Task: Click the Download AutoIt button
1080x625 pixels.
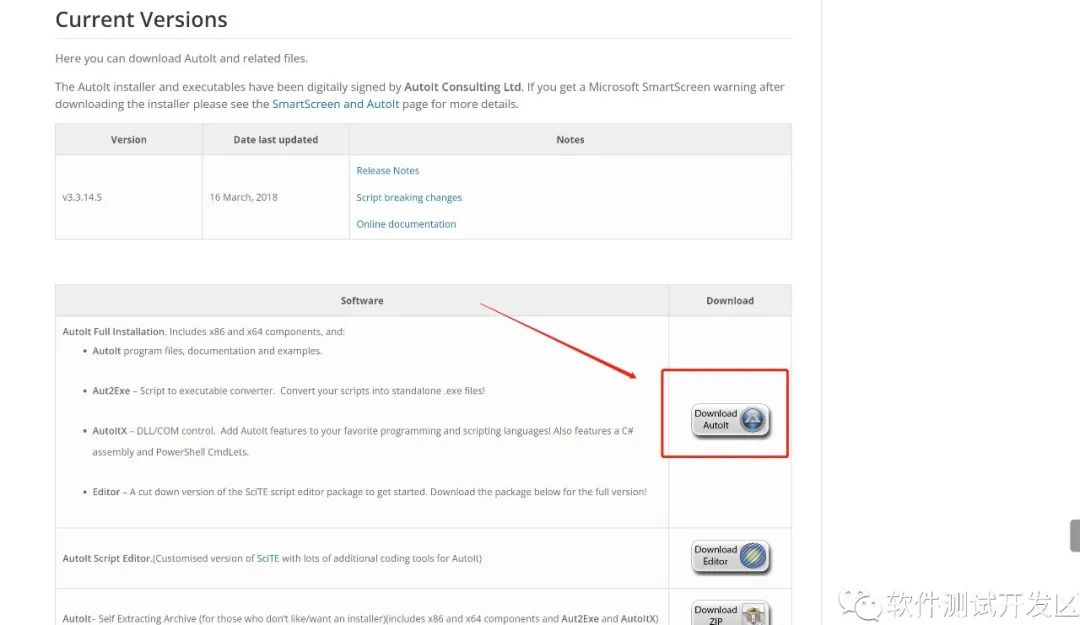Action: coord(730,420)
